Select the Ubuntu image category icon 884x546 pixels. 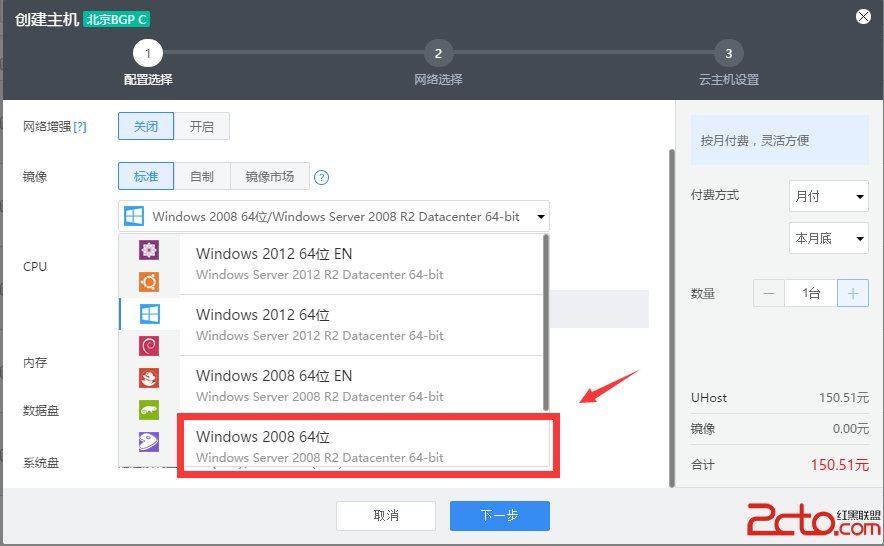click(x=149, y=281)
